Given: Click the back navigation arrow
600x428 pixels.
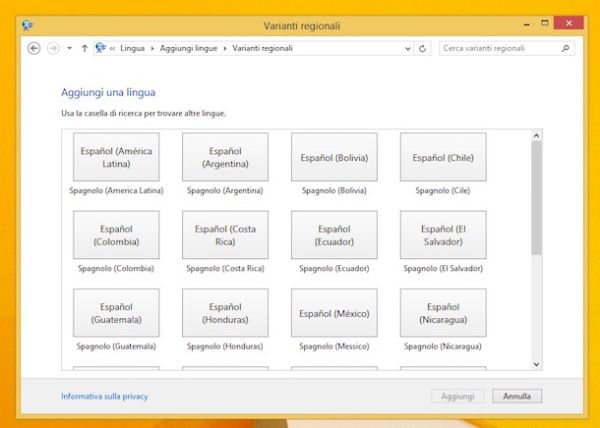Looking at the screenshot, I should [34, 48].
